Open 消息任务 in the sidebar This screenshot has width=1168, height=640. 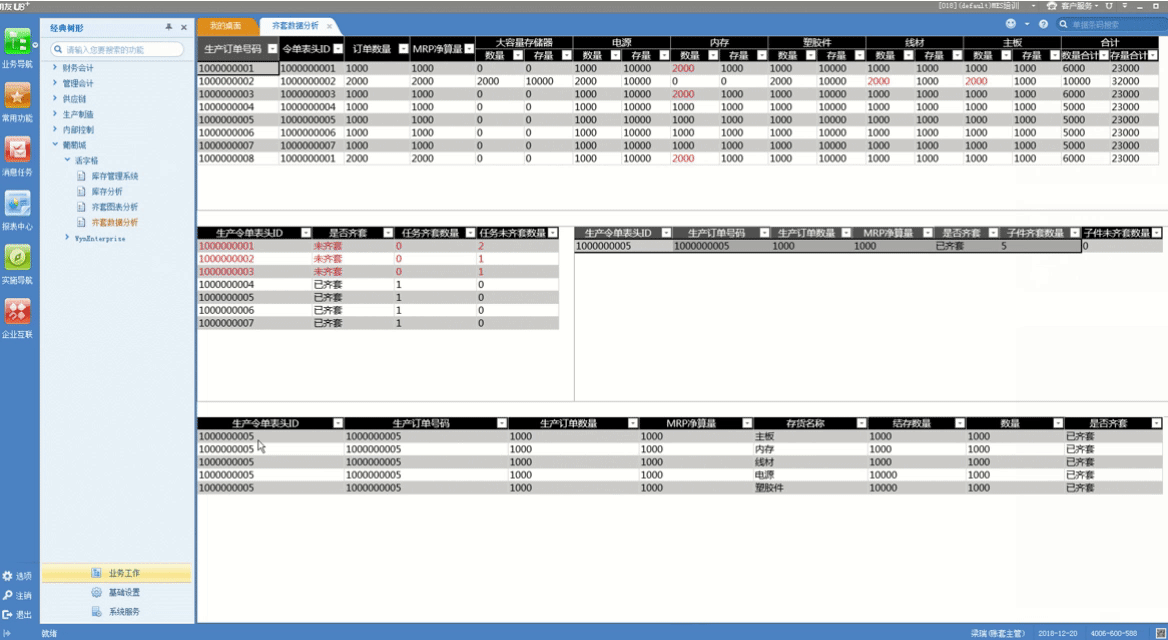click(x=17, y=156)
